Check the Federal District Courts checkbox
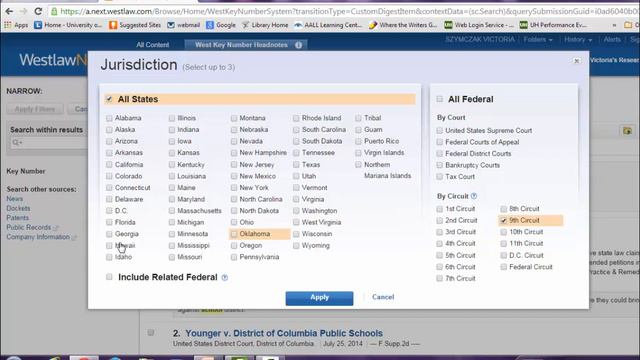Screen dimensions: 640x360 pyautogui.click(x=440, y=153)
